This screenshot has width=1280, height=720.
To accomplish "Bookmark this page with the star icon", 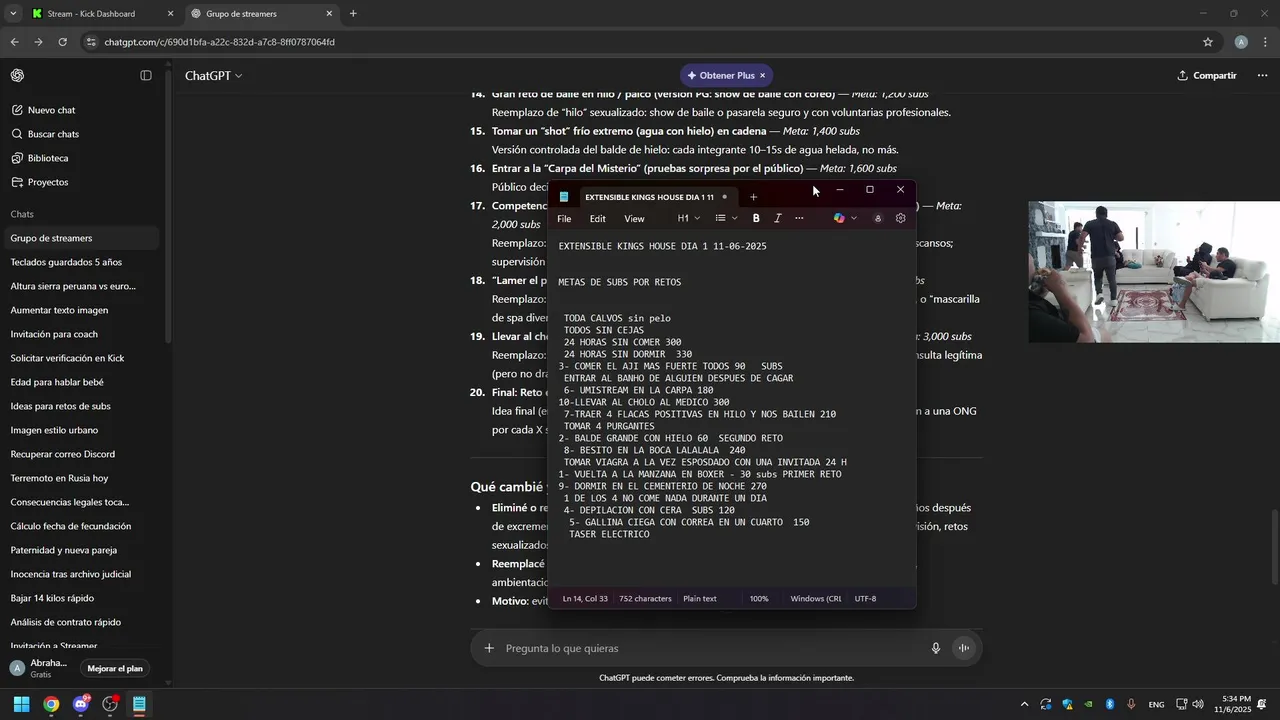I will pos(1207,42).
